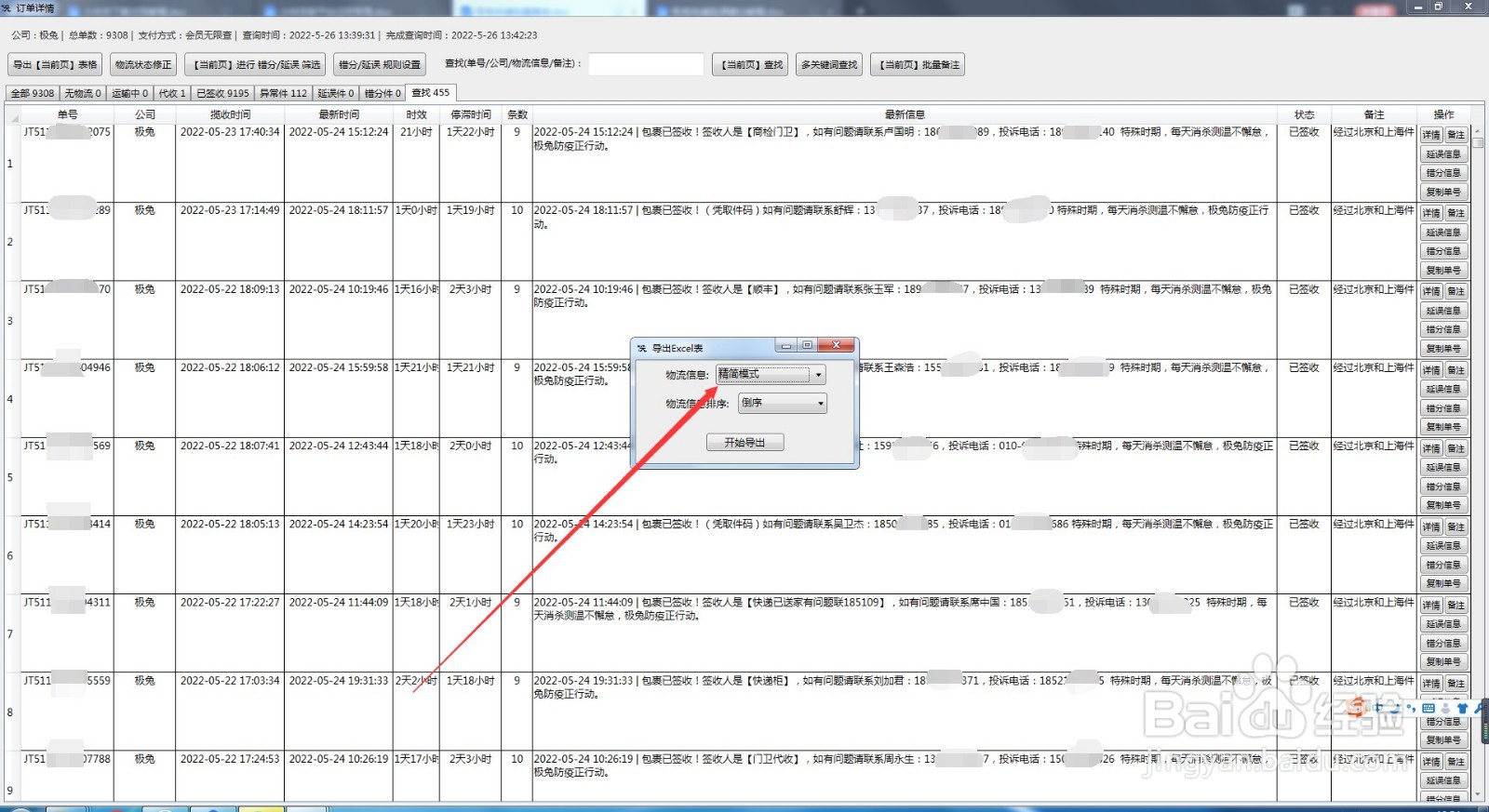Viewport: 1489px width, 812px height.
Task: Click 物流状态修正 button
Action: [x=143, y=65]
